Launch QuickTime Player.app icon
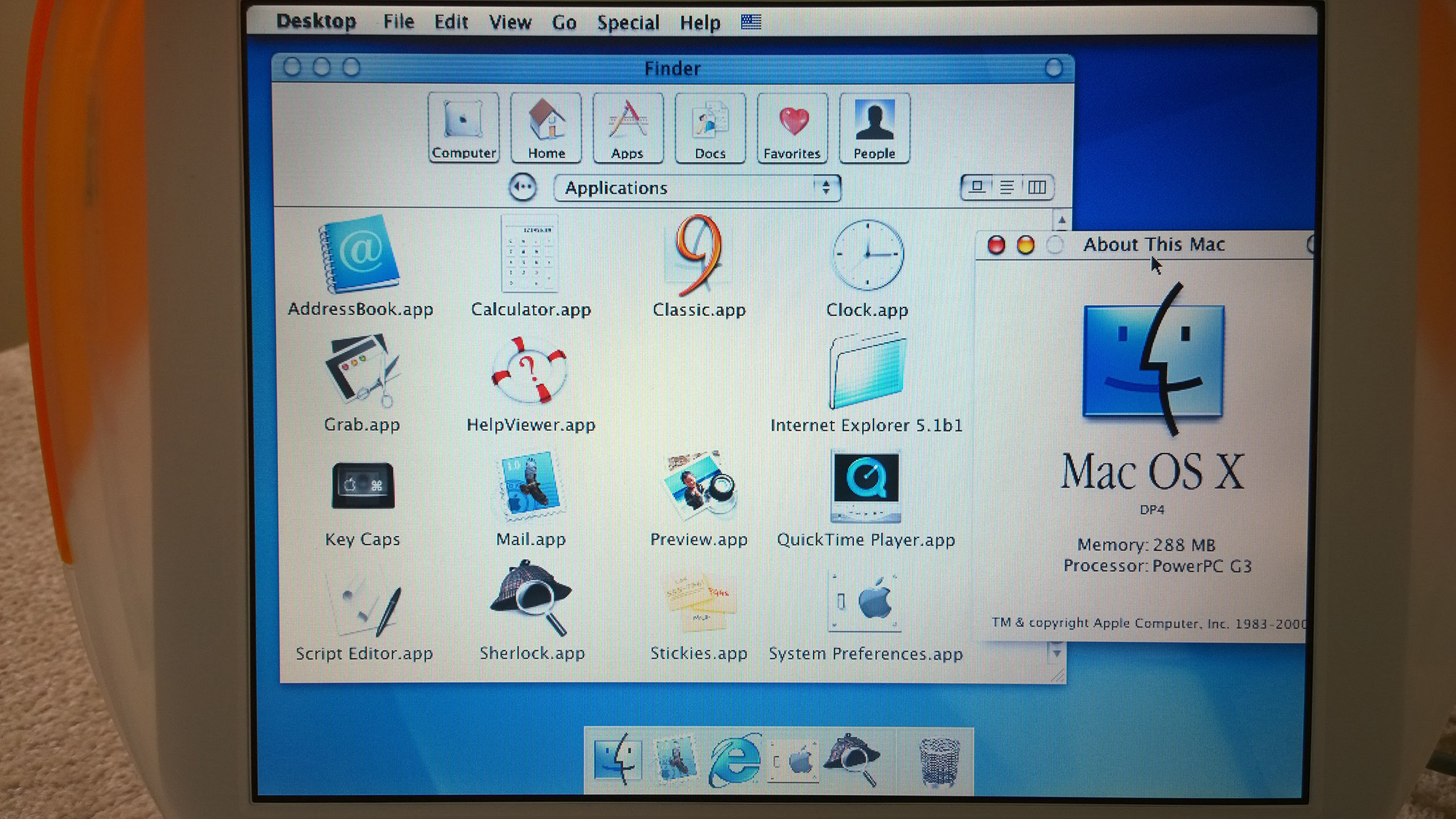 pyautogui.click(x=866, y=486)
